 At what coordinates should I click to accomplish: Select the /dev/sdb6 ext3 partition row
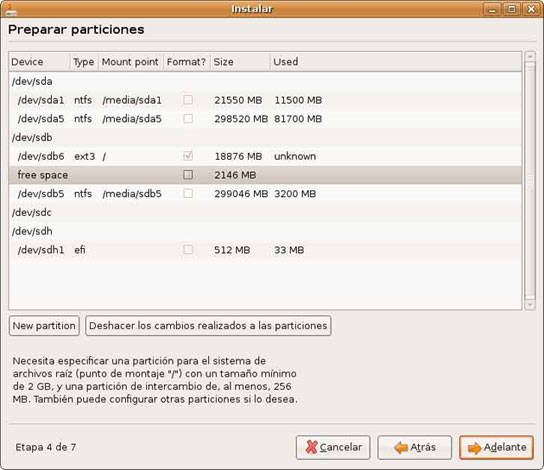[x=265, y=156]
